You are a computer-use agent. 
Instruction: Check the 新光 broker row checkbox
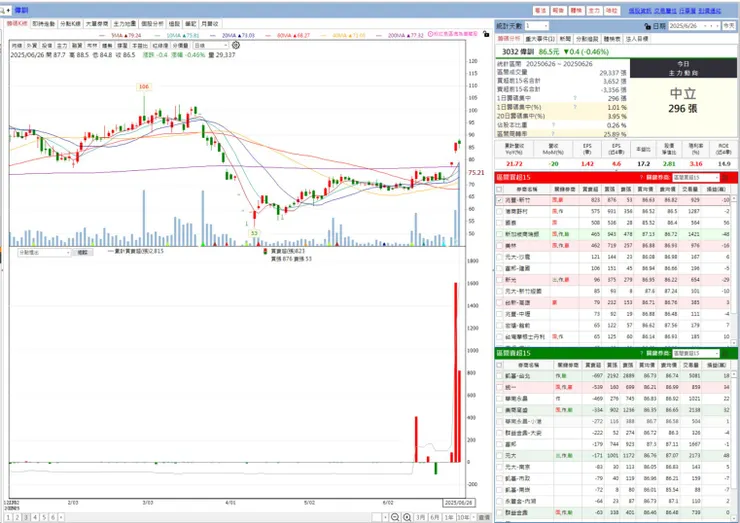click(x=499, y=280)
